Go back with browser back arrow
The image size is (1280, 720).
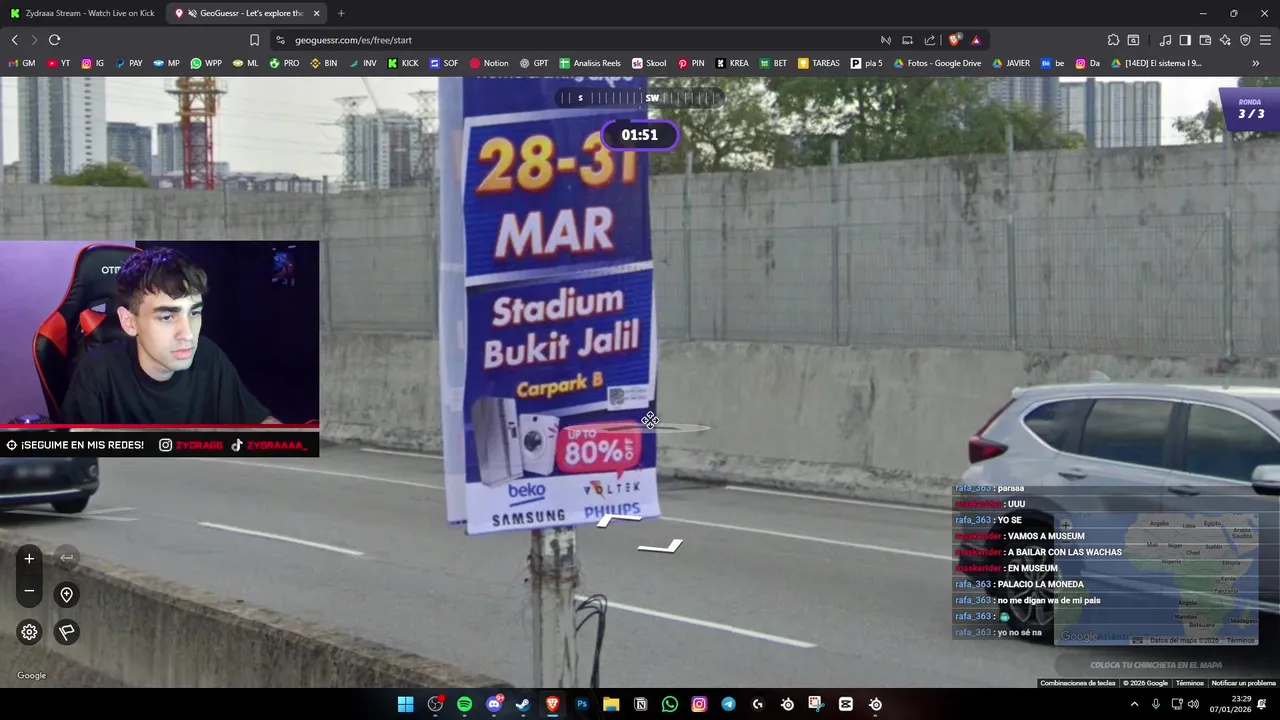(14, 40)
